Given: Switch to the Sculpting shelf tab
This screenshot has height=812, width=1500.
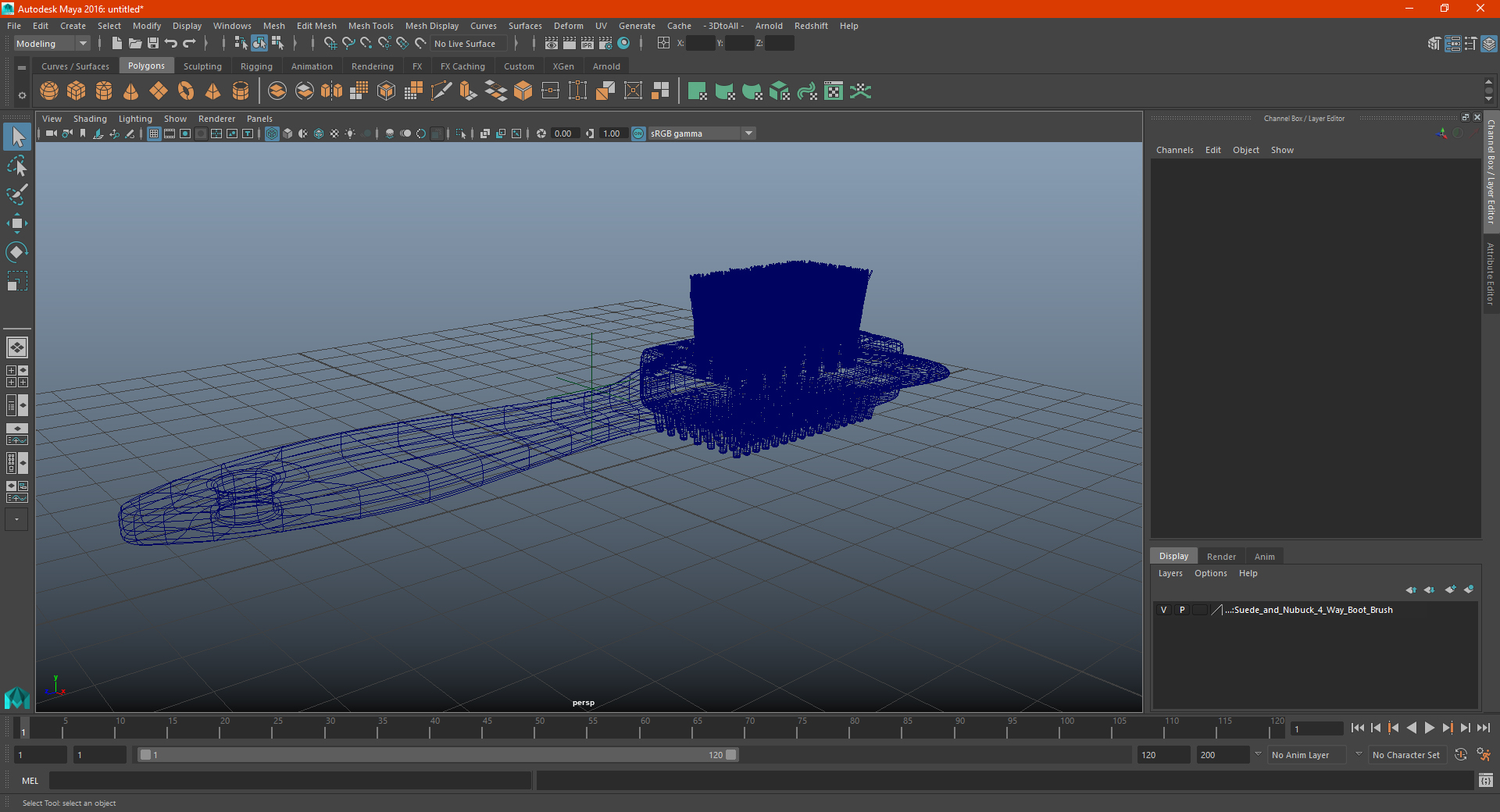Looking at the screenshot, I should pos(202,66).
